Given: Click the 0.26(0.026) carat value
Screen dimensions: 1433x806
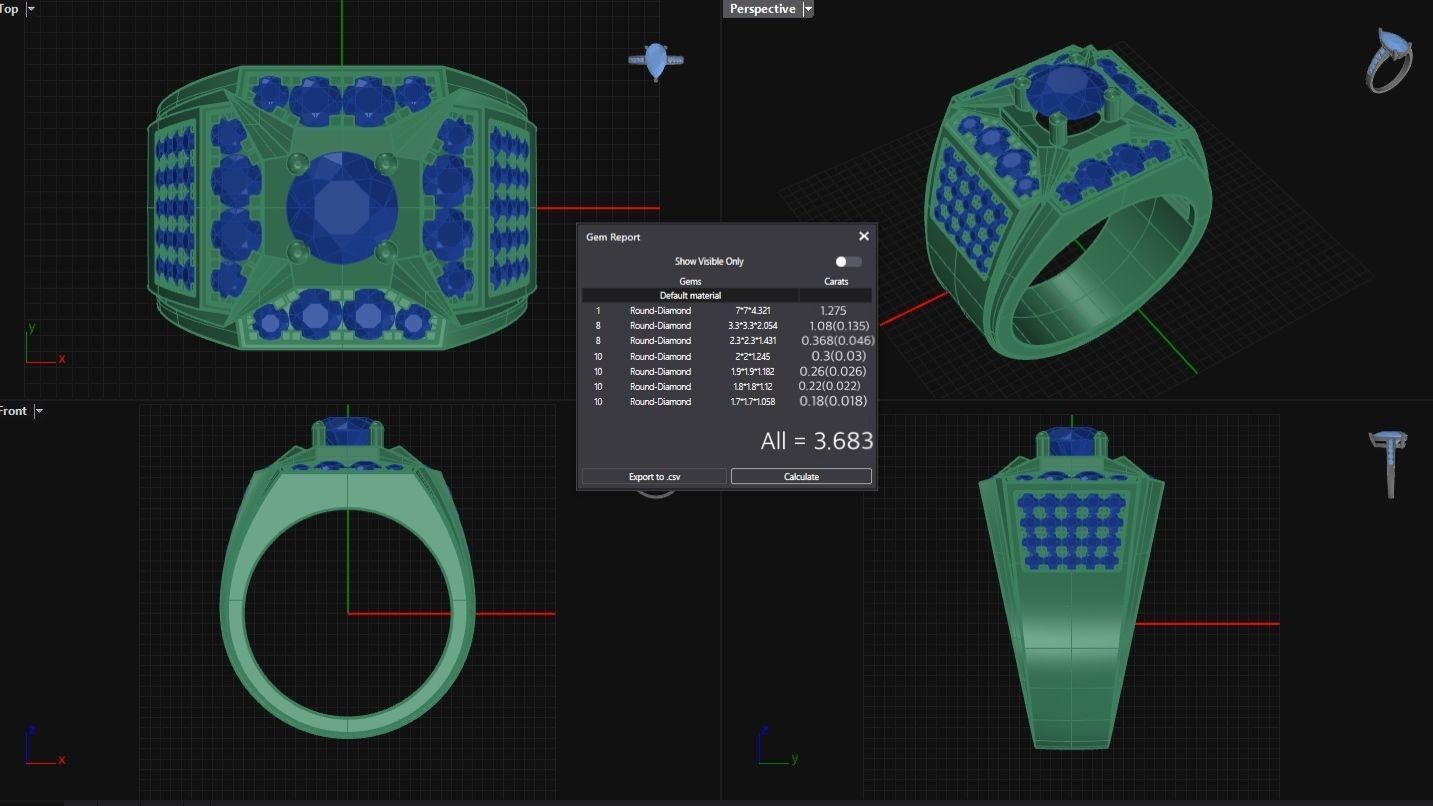Looking at the screenshot, I should click(x=833, y=372).
